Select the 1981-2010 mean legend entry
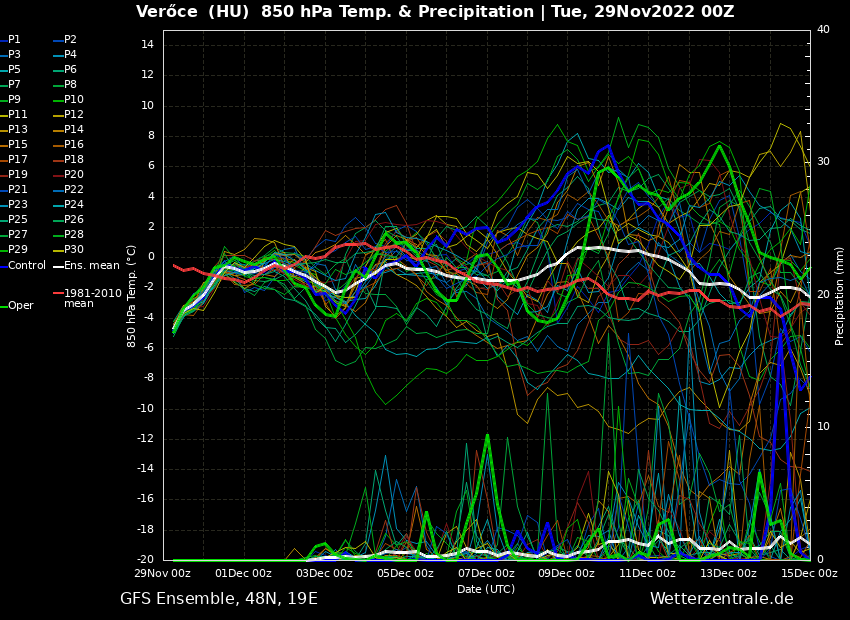This screenshot has height=620, width=850. pyautogui.click(x=92, y=298)
